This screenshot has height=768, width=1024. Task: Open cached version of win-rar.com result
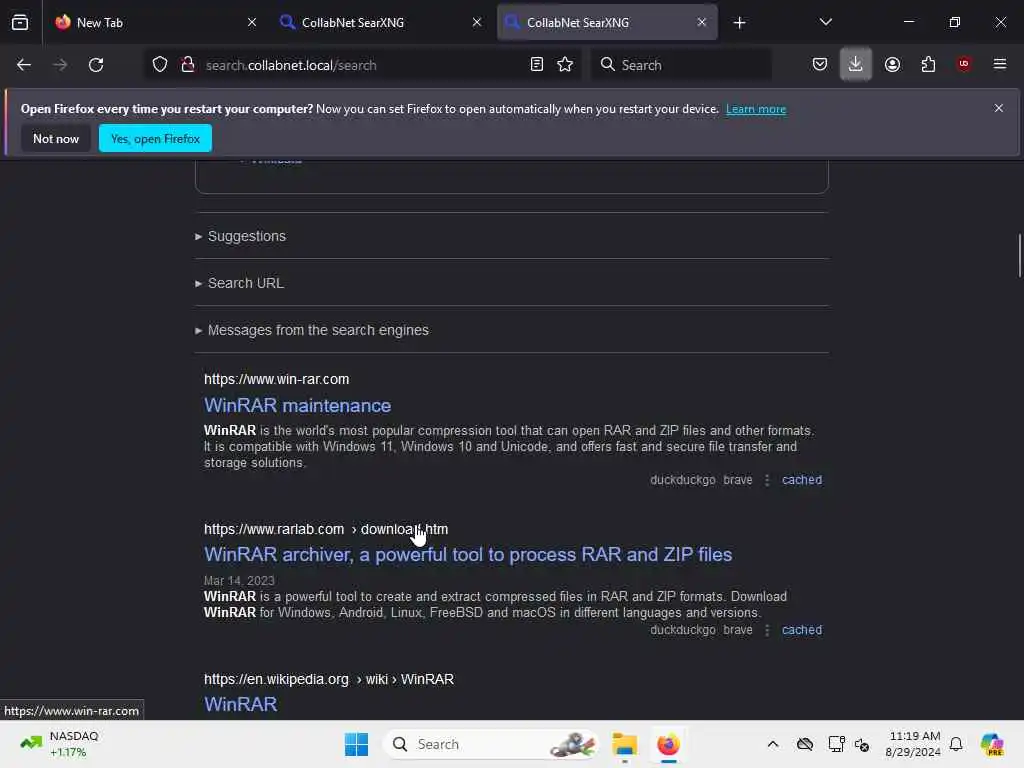[801, 480]
